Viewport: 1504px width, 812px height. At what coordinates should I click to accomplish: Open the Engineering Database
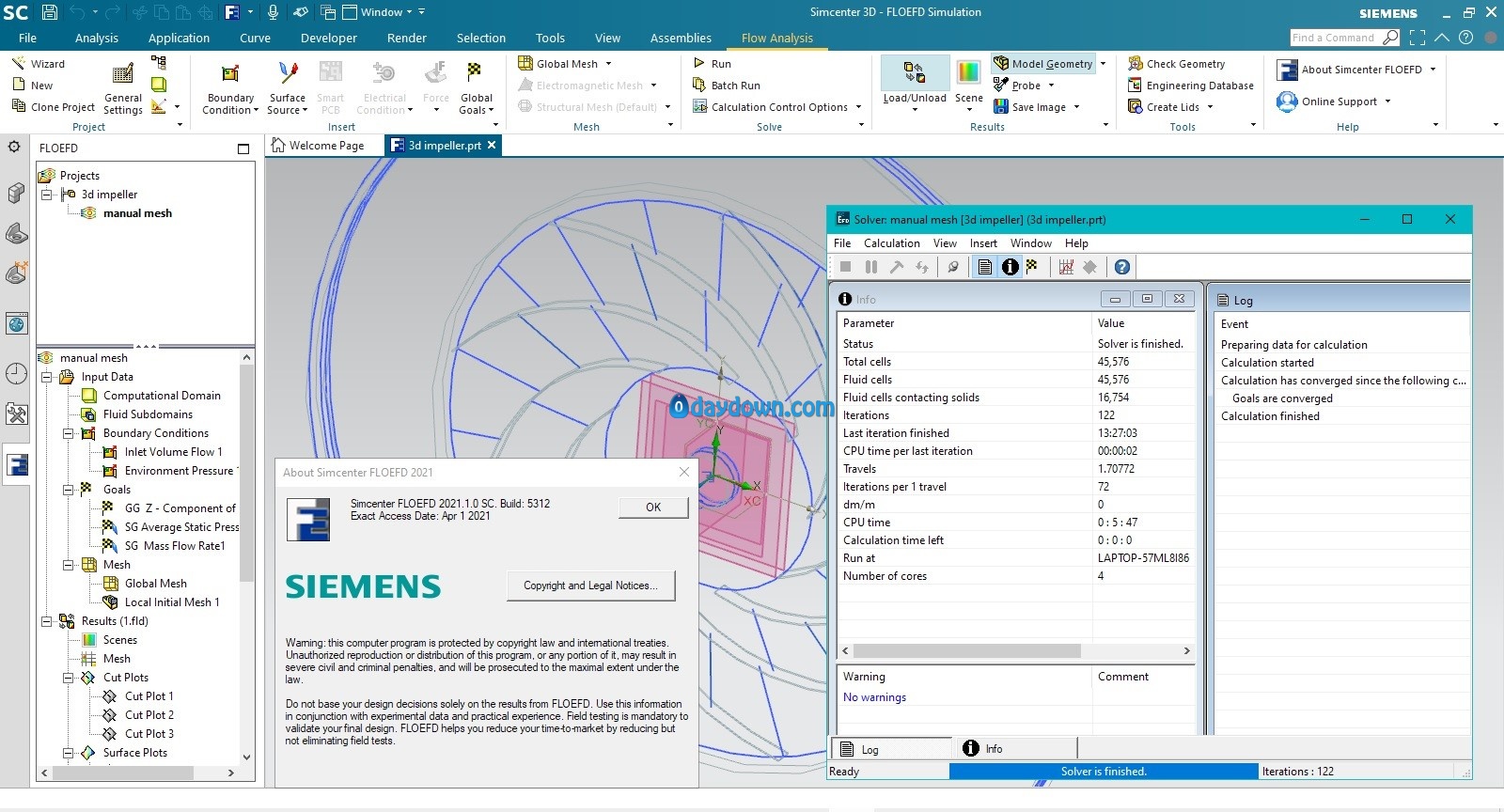1191,86
